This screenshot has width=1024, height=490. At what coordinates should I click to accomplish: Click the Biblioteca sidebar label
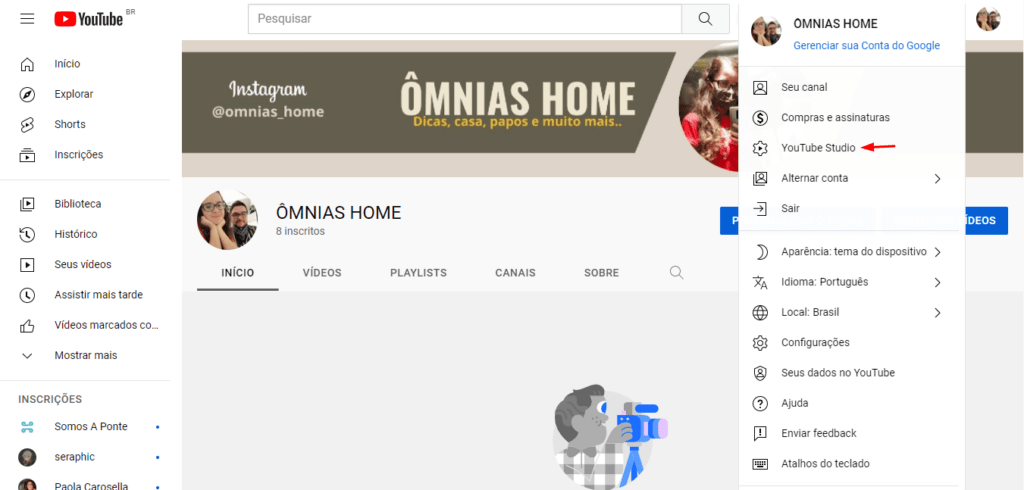click(x=78, y=204)
